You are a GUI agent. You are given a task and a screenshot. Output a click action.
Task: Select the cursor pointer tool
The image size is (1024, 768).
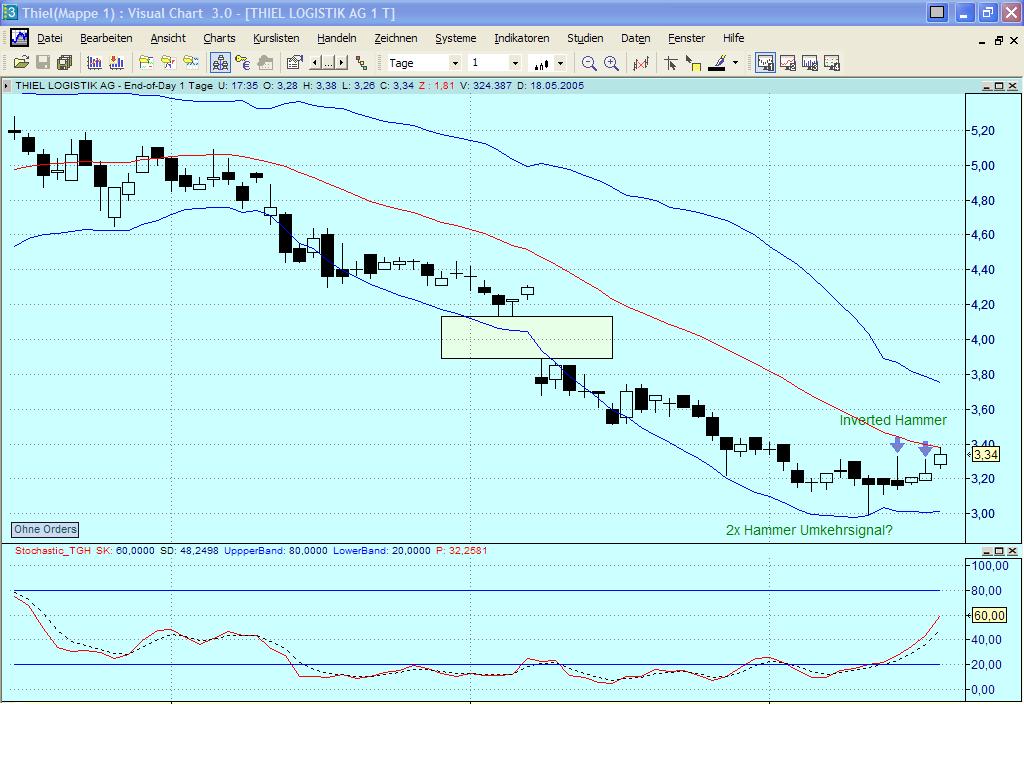point(670,62)
